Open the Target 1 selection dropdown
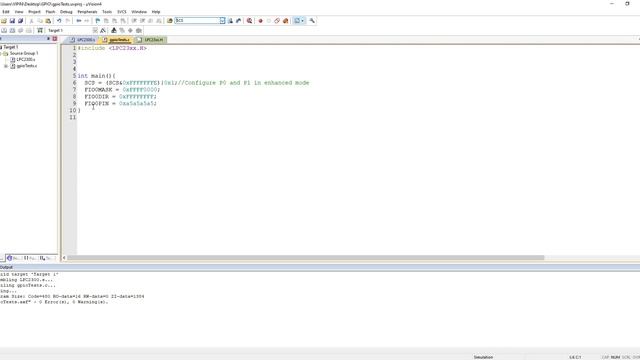Image resolution: width=640 pixels, height=360 pixels. coord(95,31)
